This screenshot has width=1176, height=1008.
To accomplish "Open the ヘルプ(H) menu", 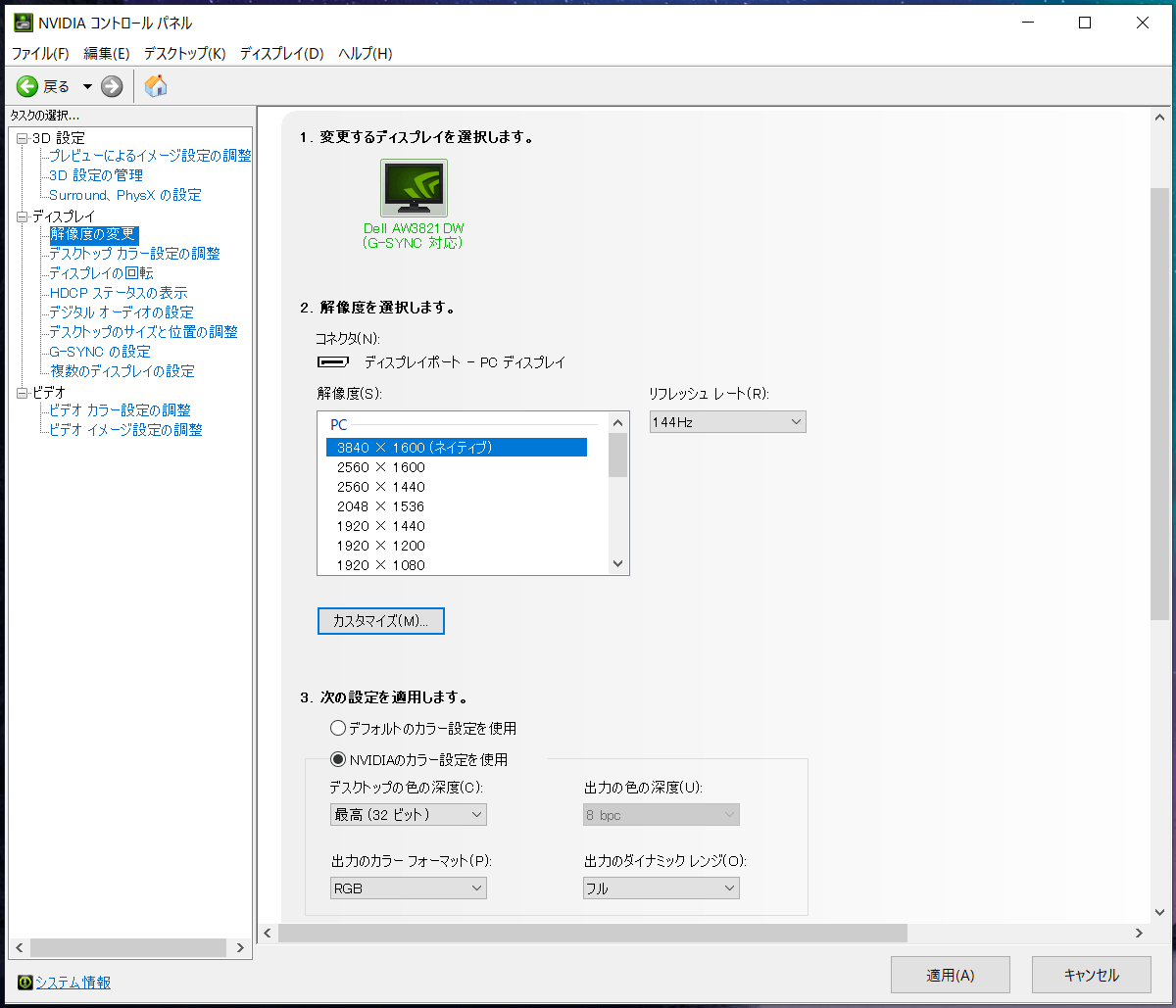I will (365, 53).
